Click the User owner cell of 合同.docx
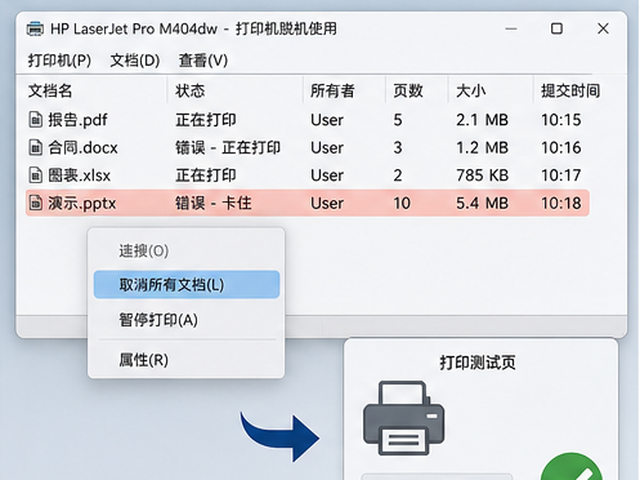Image resolution: width=640 pixels, height=480 pixels. [327, 148]
